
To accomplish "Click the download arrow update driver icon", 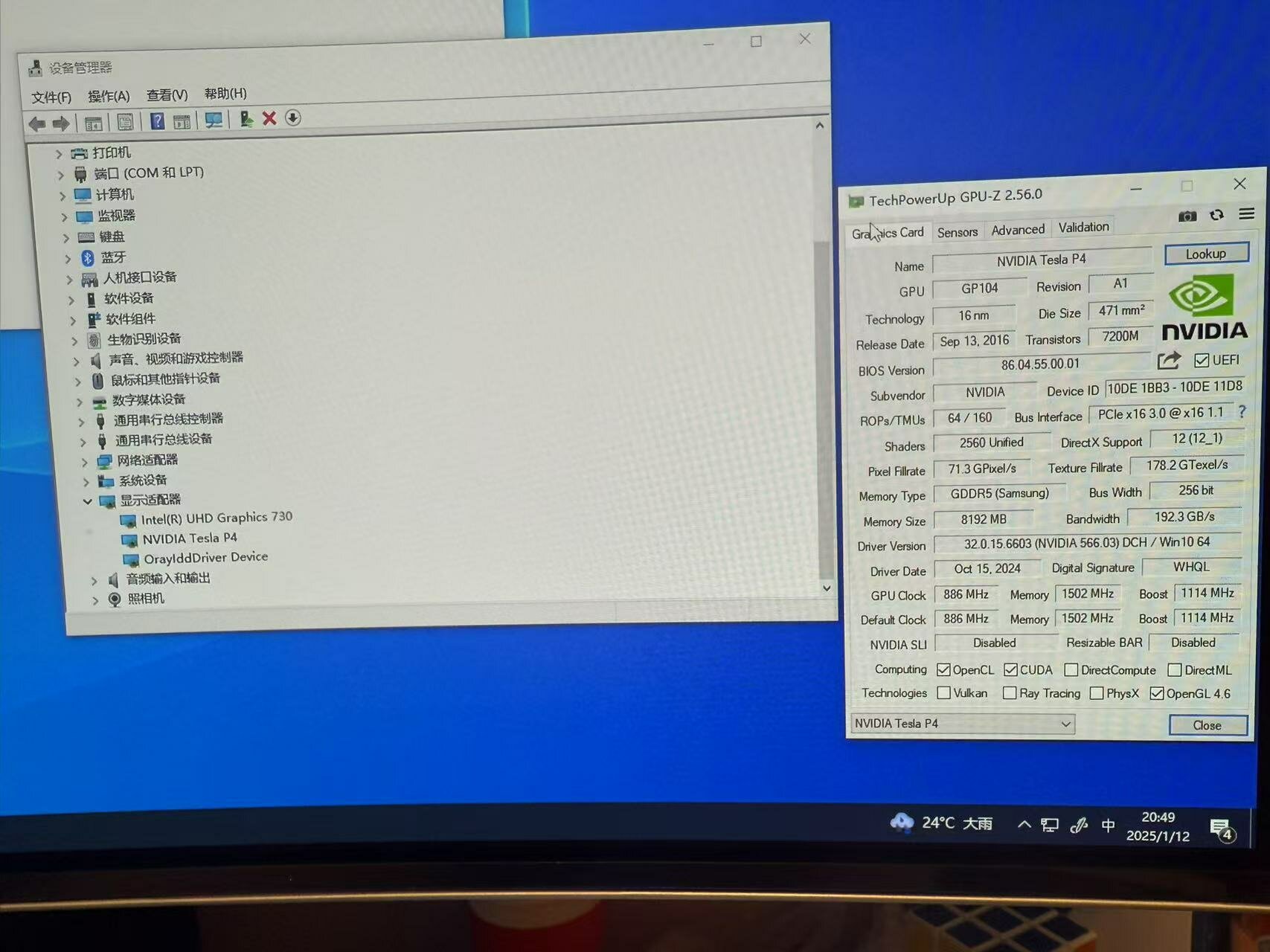I will click(293, 118).
